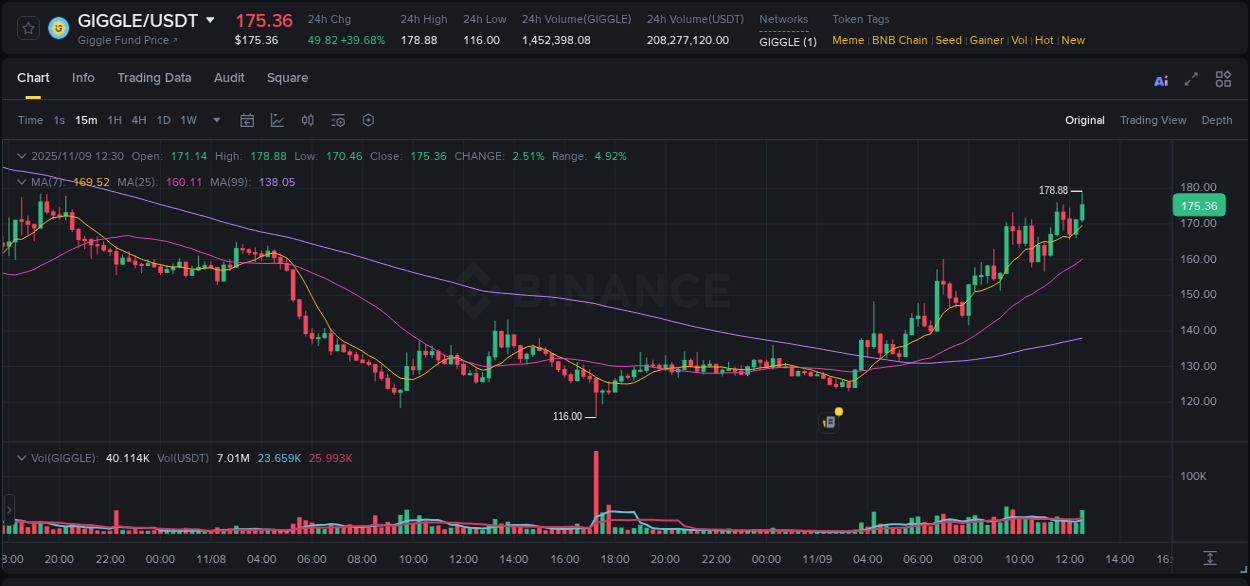
Task: Click the Meme token tag
Action: 848,40
